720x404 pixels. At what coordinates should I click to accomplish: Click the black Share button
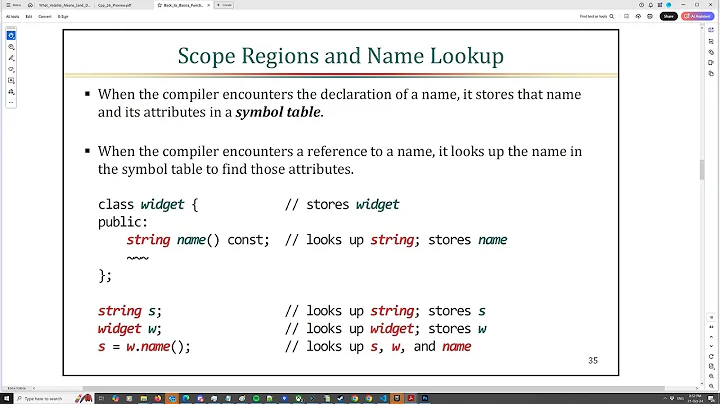click(669, 17)
